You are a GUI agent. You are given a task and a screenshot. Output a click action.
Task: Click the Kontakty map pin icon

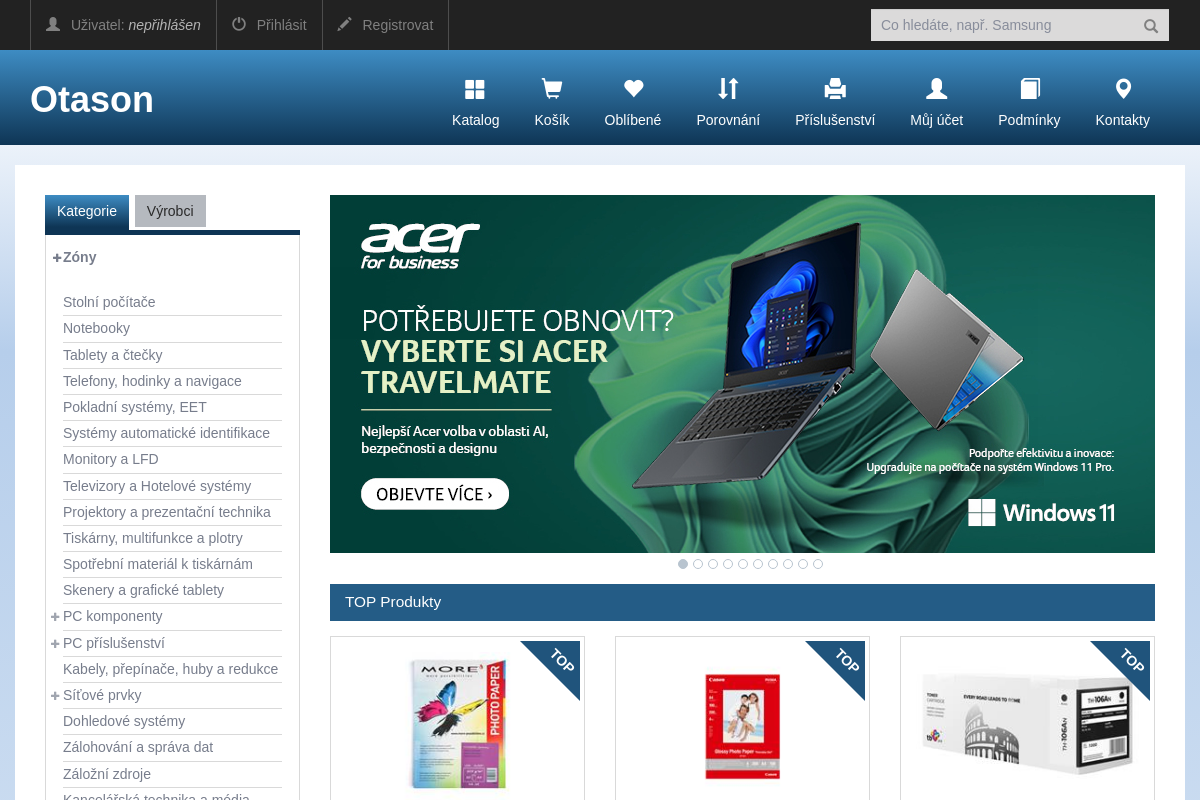coord(1123,90)
